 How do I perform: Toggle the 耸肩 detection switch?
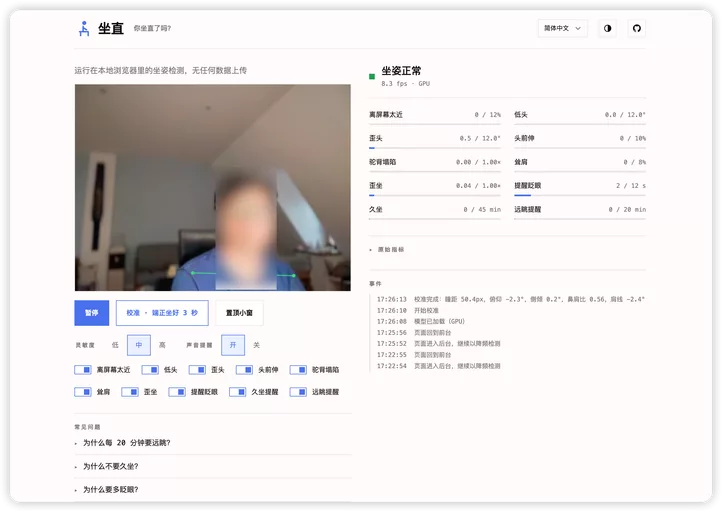[x=83, y=392]
